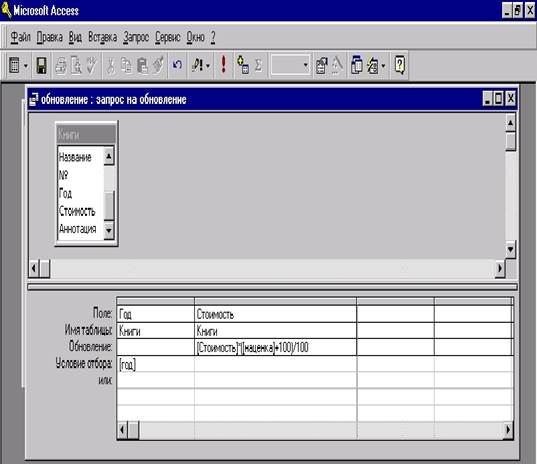Click the Имя таблицы cell under Год
The height and width of the screenshot is (464, 537).
(155, 331)
